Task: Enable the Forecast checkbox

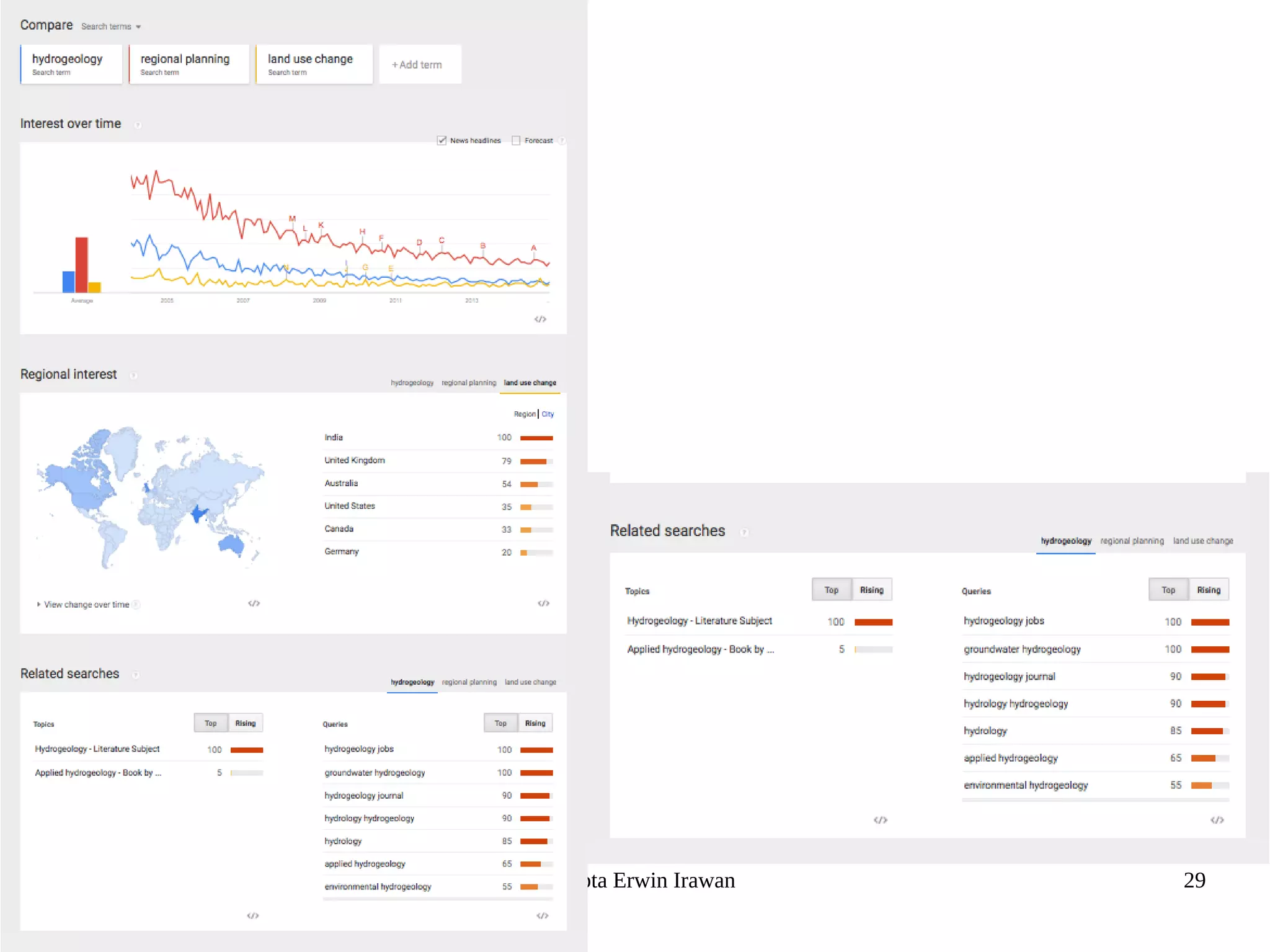Action: [516, 141]
